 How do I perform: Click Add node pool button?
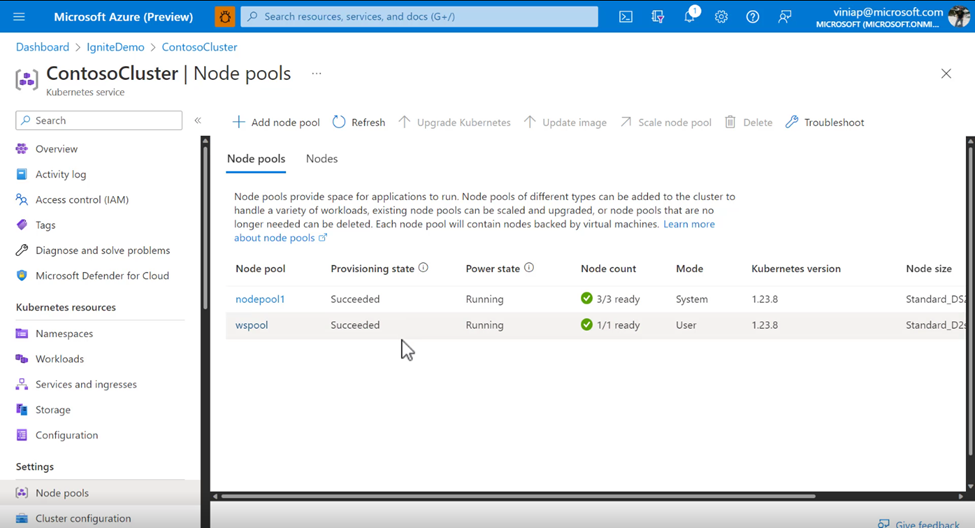[x=276, y=123]
